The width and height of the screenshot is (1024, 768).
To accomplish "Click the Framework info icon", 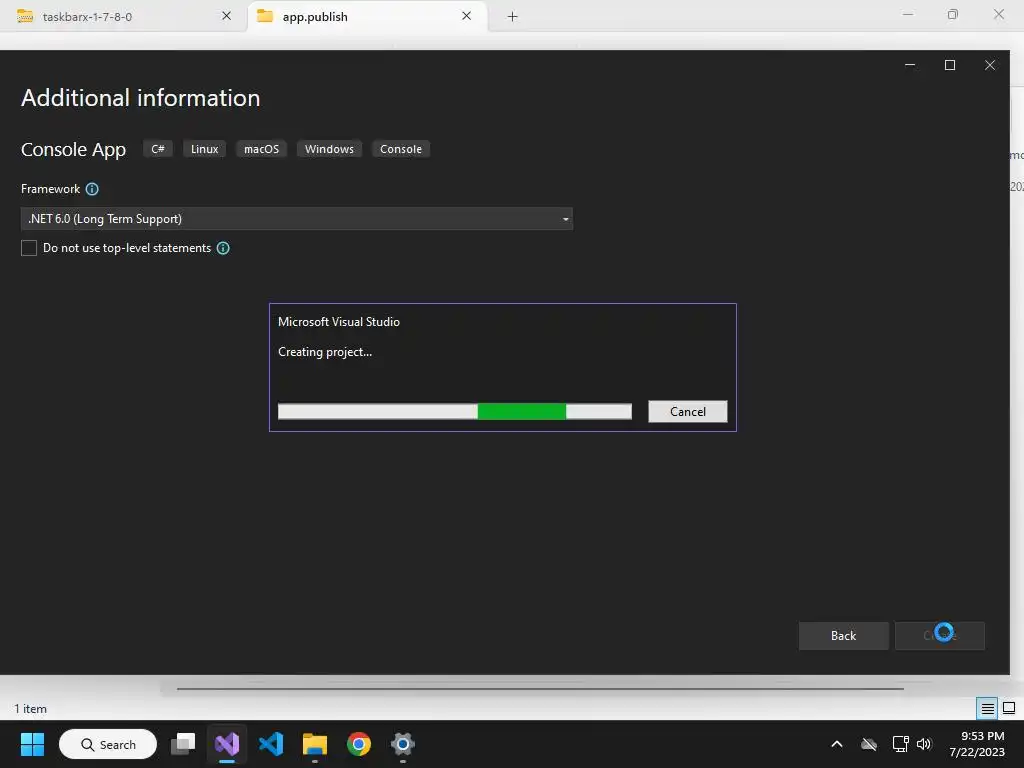I will pos(92,189).
